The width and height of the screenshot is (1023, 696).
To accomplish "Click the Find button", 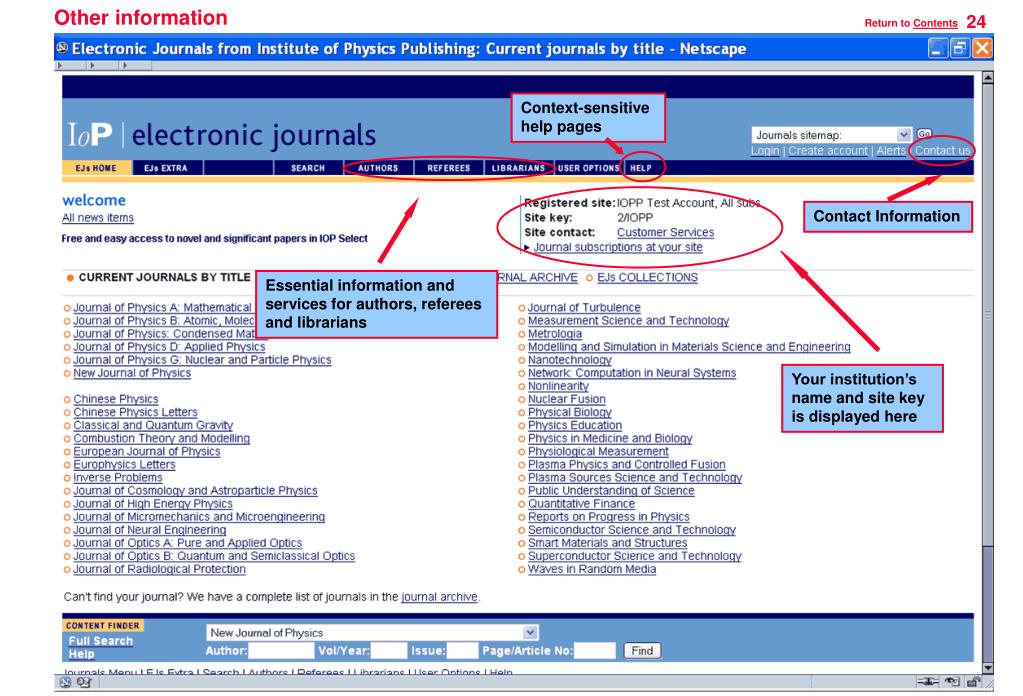I will pyautogui.click(x=642, y=650).
